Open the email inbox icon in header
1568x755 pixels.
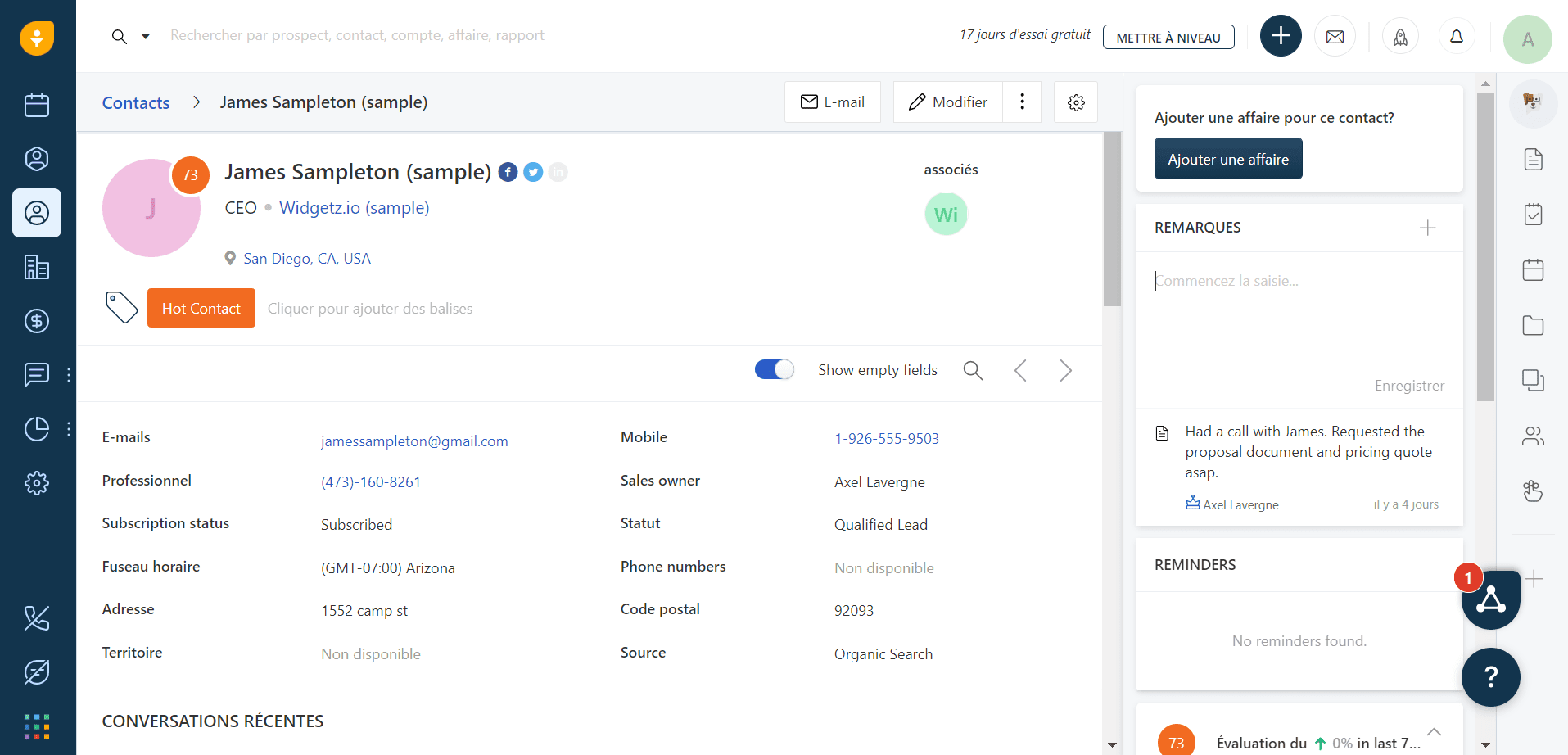[x=1335, y=37]
